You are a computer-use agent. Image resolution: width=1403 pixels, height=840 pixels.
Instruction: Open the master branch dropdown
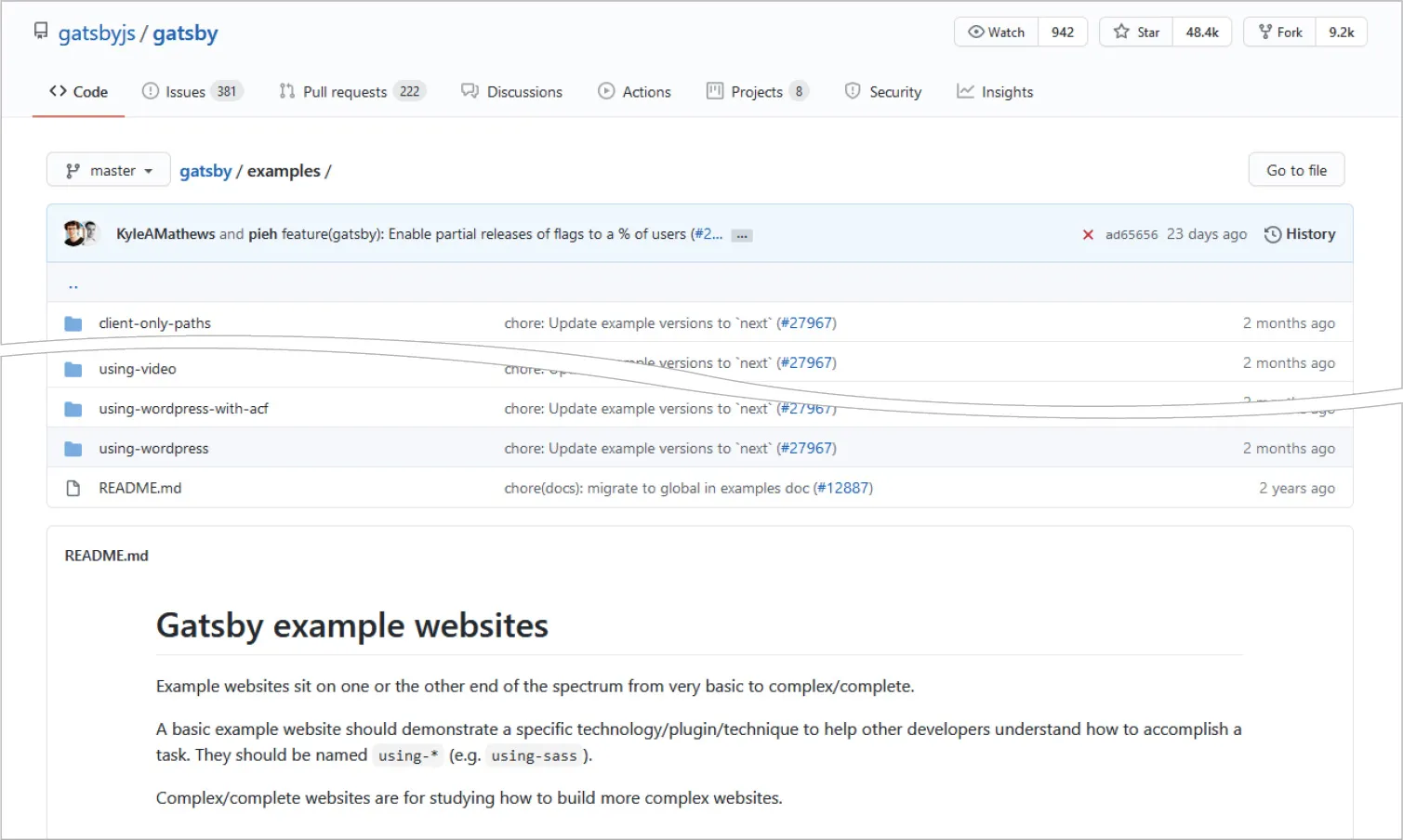click(109, 170)
